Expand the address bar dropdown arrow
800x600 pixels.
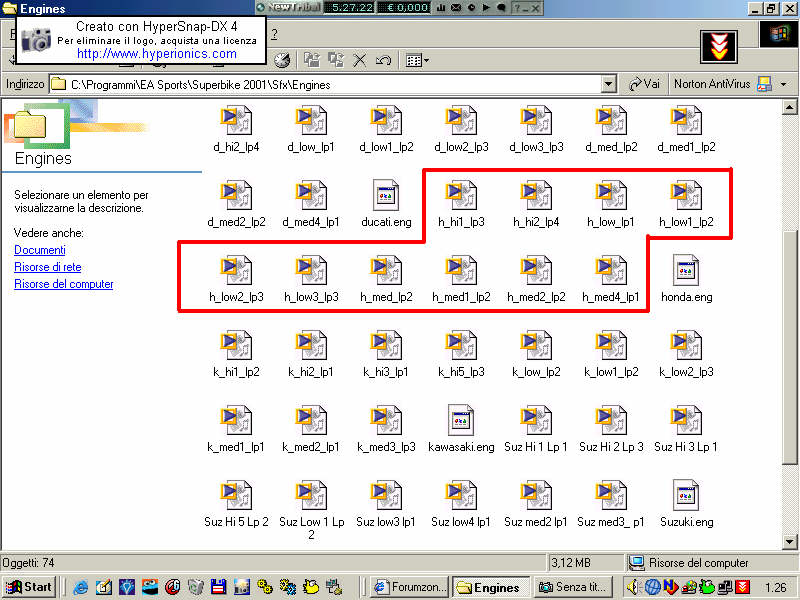pos(608,84)
